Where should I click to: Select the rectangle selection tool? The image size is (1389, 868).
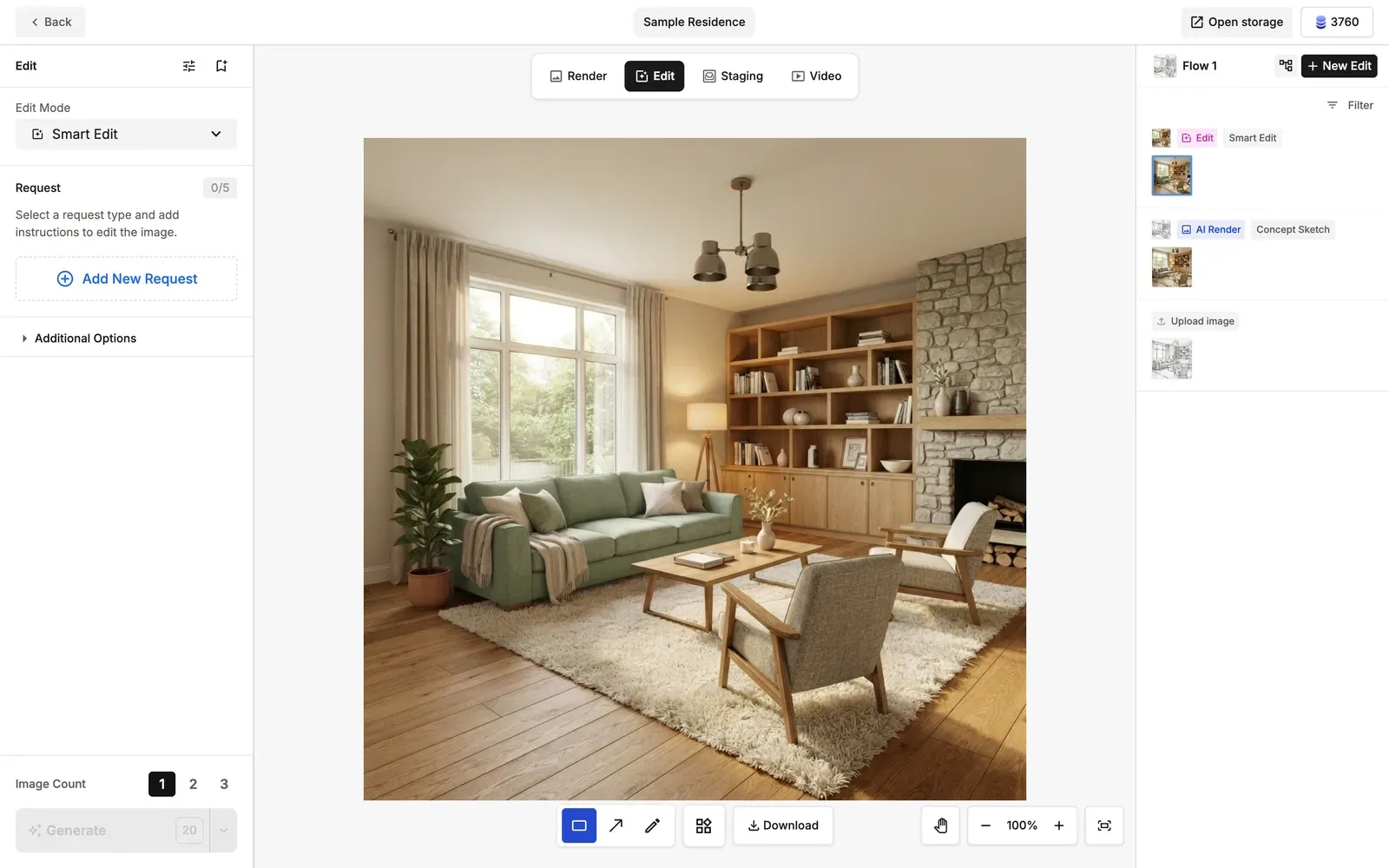pos(579,825)
